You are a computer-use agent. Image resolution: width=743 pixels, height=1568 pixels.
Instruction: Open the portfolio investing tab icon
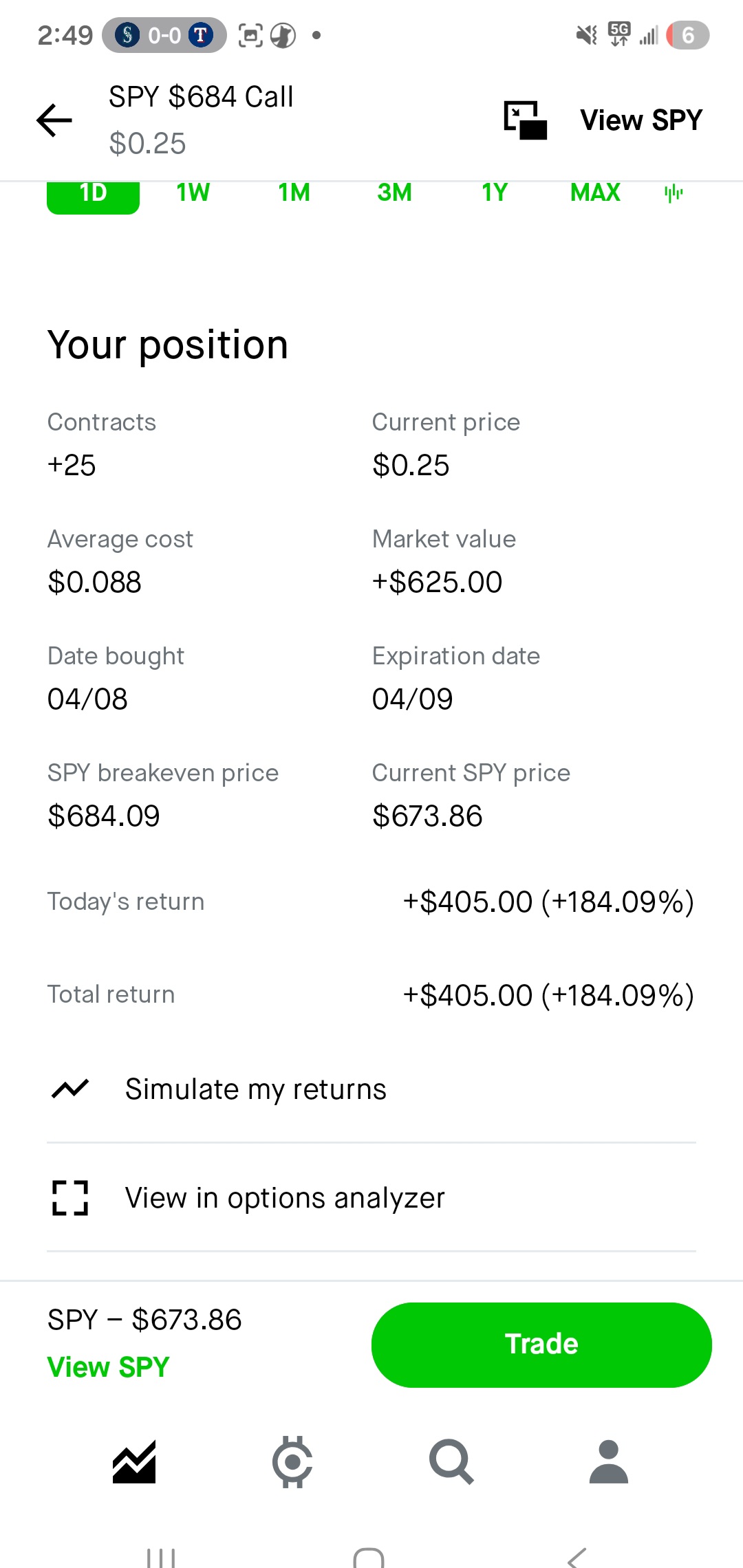(134, 1461)
